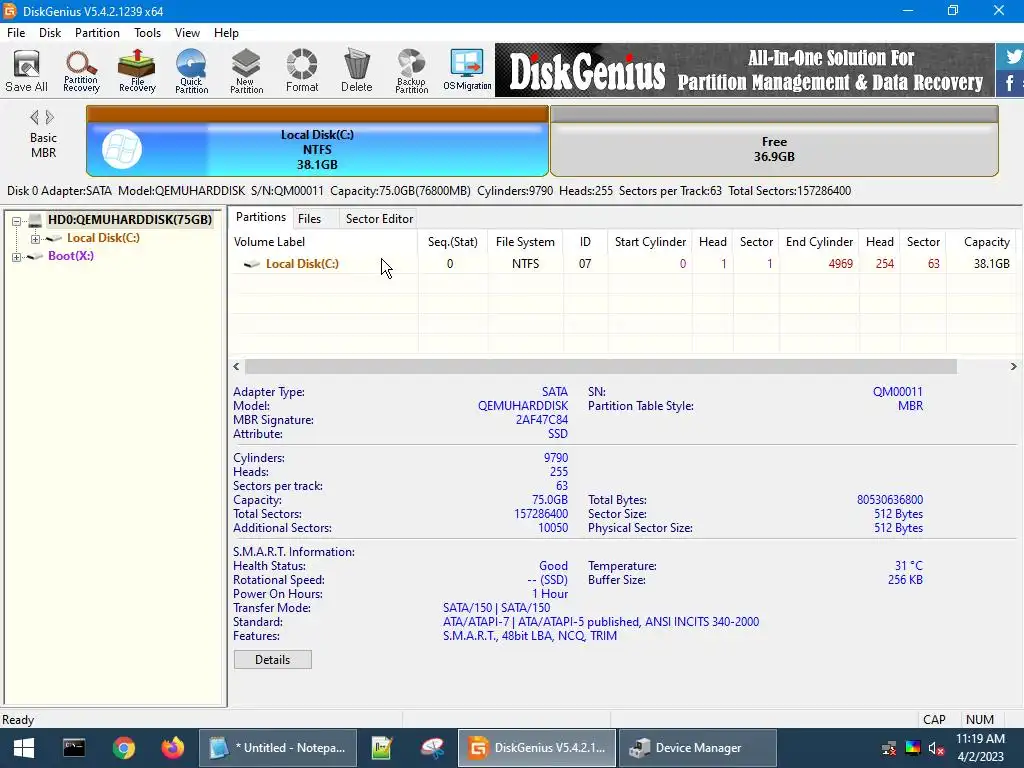1024x768 pixels.
Task: Select Local Disk(C:) row in partition table
Action: pyautogui.click(x=622, y=264)
